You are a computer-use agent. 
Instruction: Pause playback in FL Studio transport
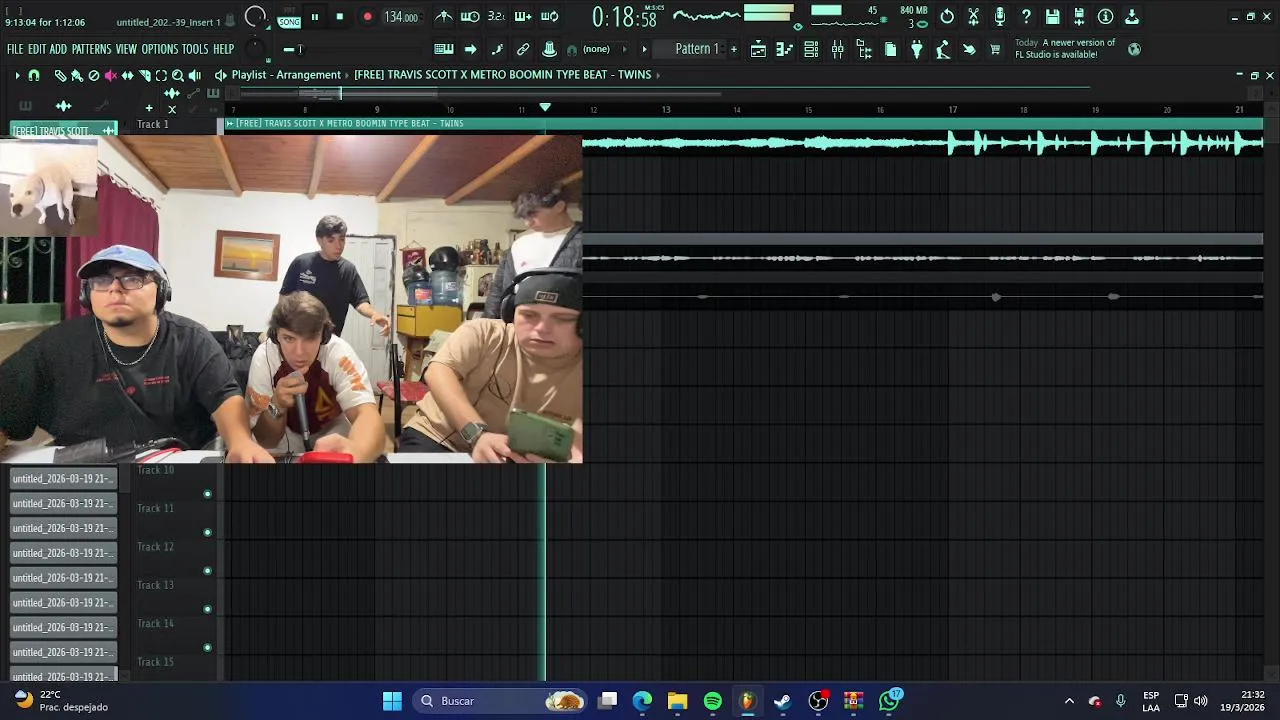coord(315,17)
